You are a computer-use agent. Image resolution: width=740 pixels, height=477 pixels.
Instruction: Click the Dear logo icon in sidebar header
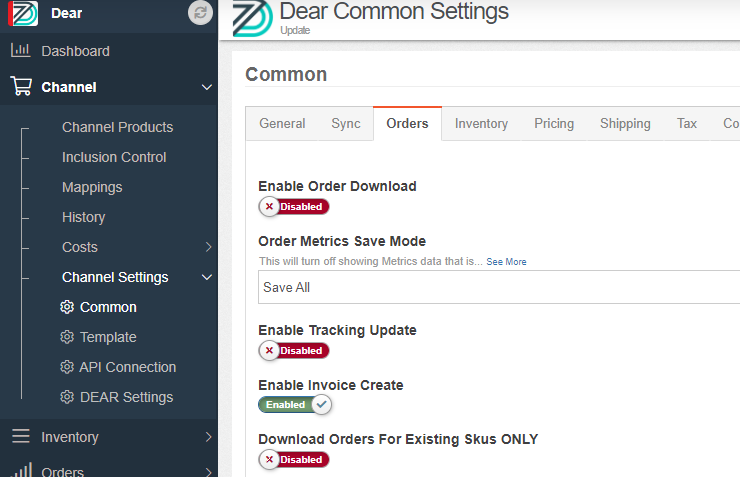pos(23,13)
